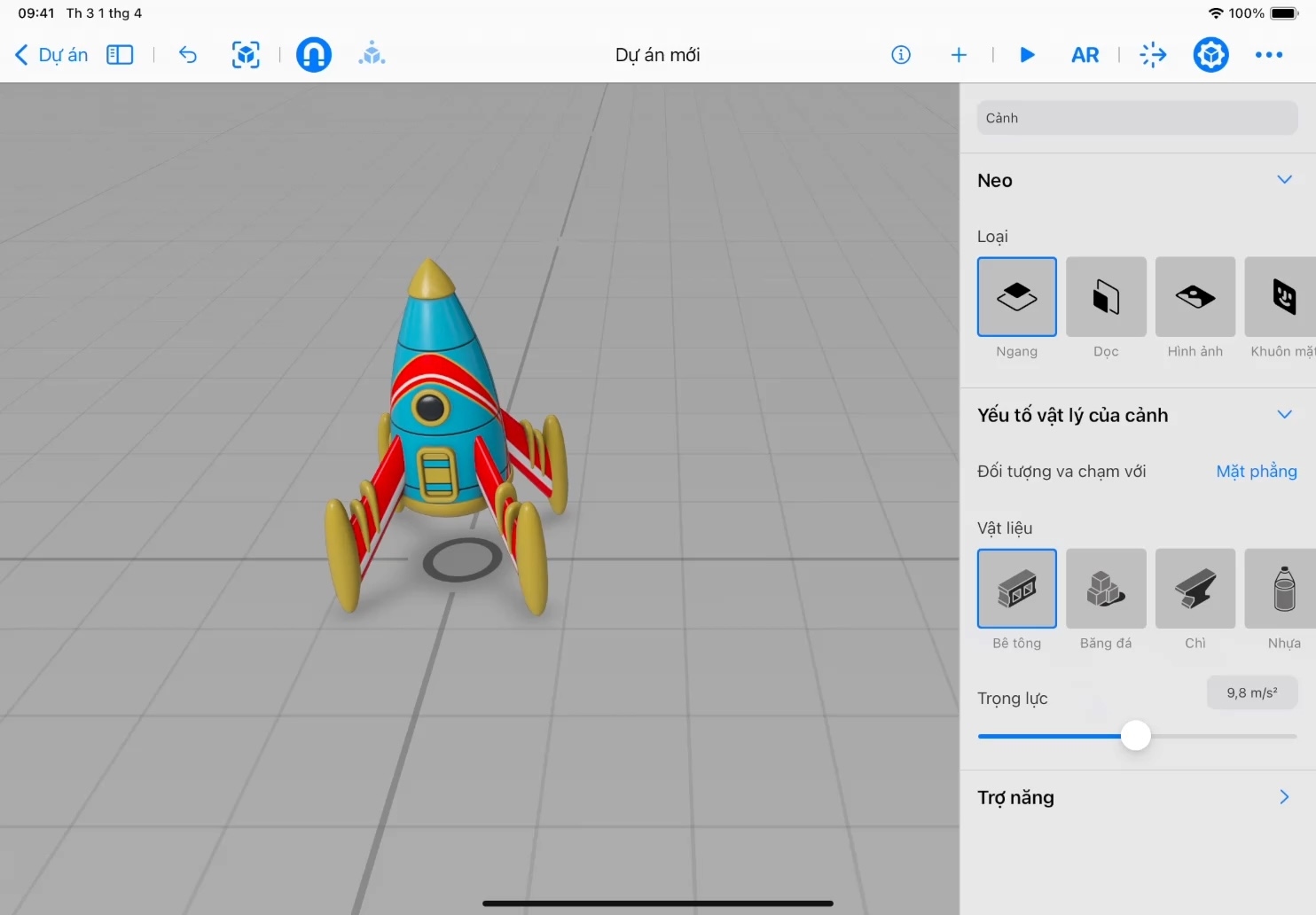Choose the Băng đá material
This screenshot has height=915, width=1316.
click(x=1106, y=589)
